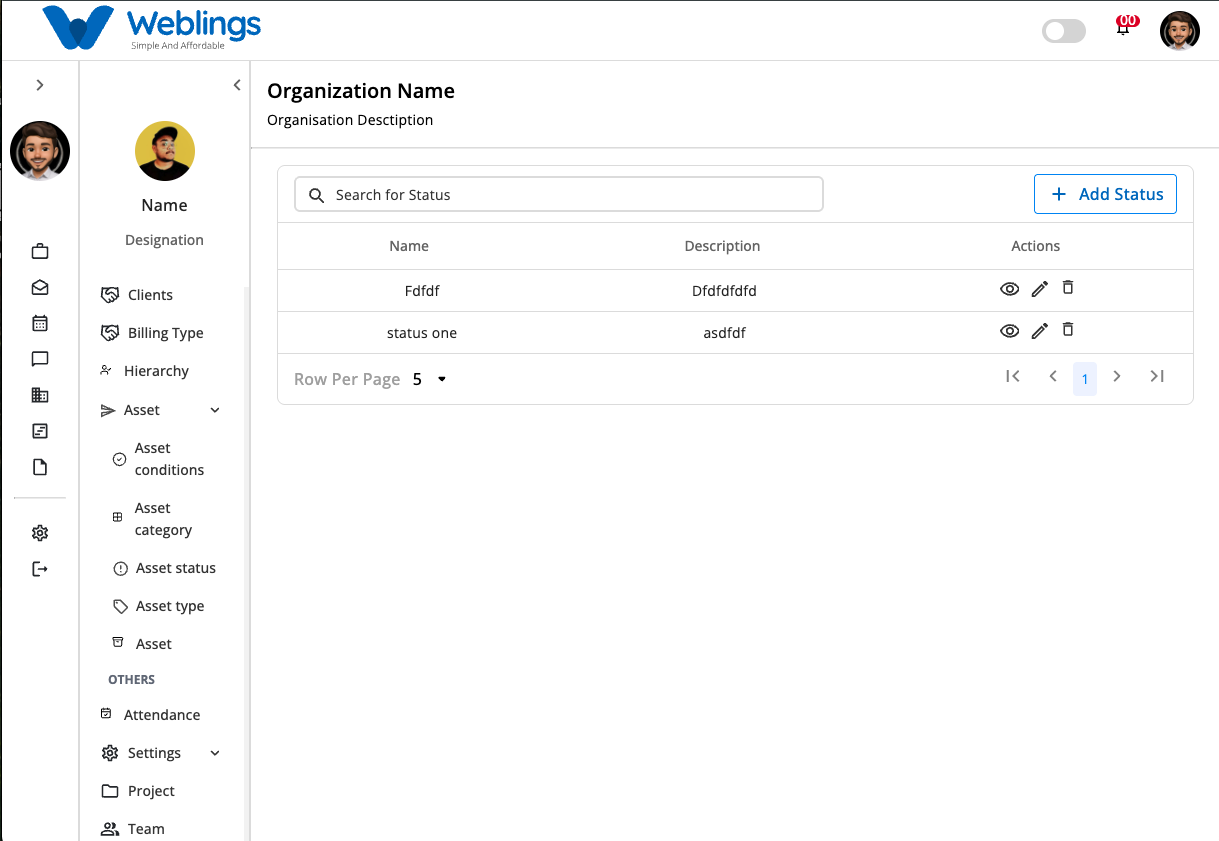Click the Search for Status field

[559, 194]
